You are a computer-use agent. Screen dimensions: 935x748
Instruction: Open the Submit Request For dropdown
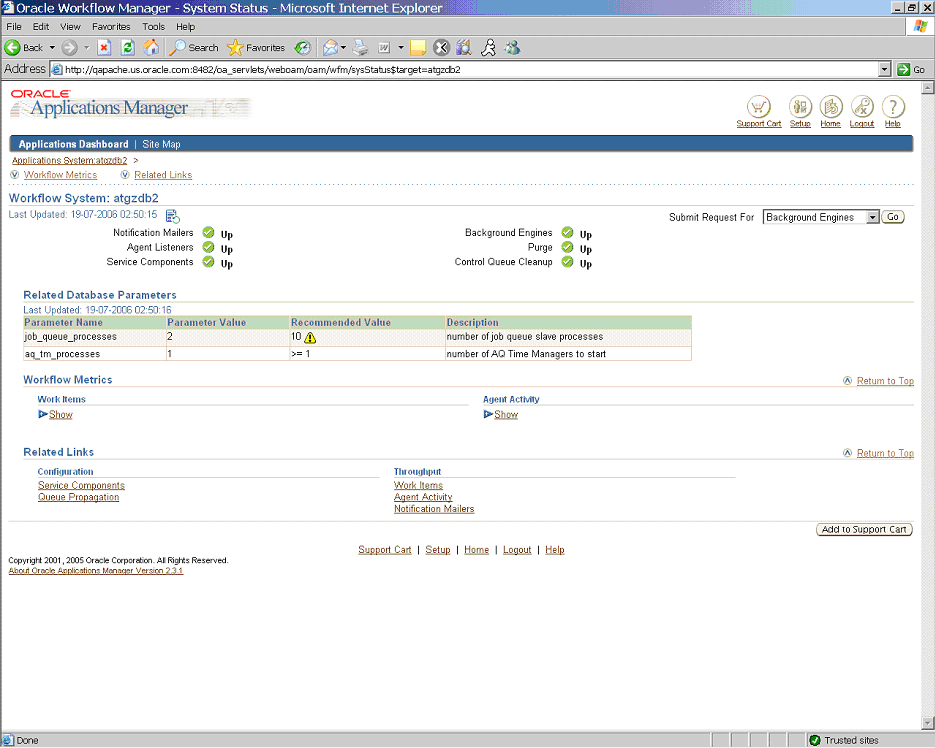pos(872,217)
